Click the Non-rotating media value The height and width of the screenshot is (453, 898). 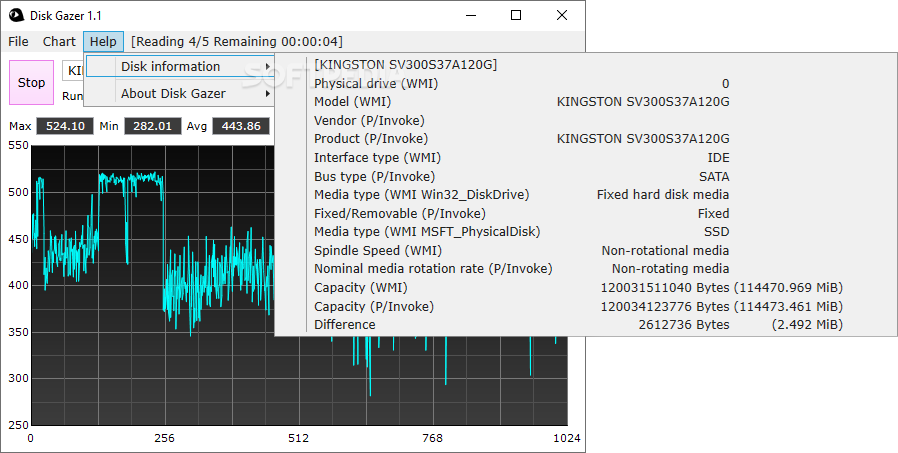(x=671, y=269)
